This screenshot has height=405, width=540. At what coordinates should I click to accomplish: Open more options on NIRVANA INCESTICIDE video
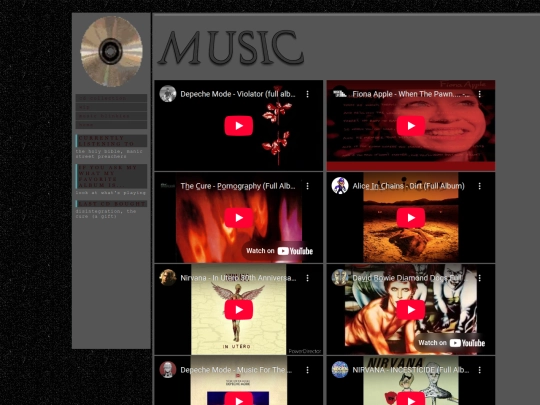pos(480,370)
